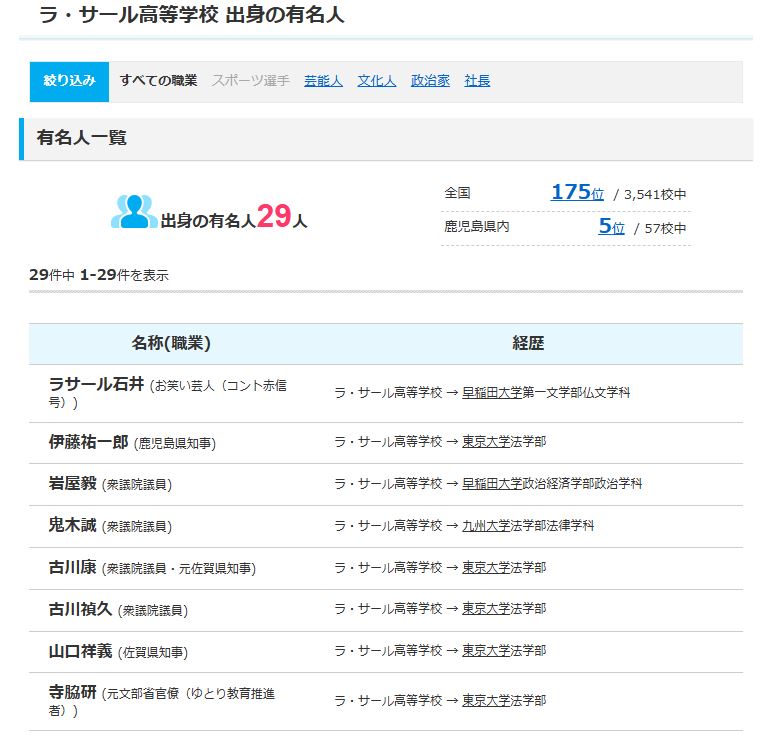Select the すべての職業 filter tab
Viewport: 763px width, 739px height.
[x=158, y=81]
